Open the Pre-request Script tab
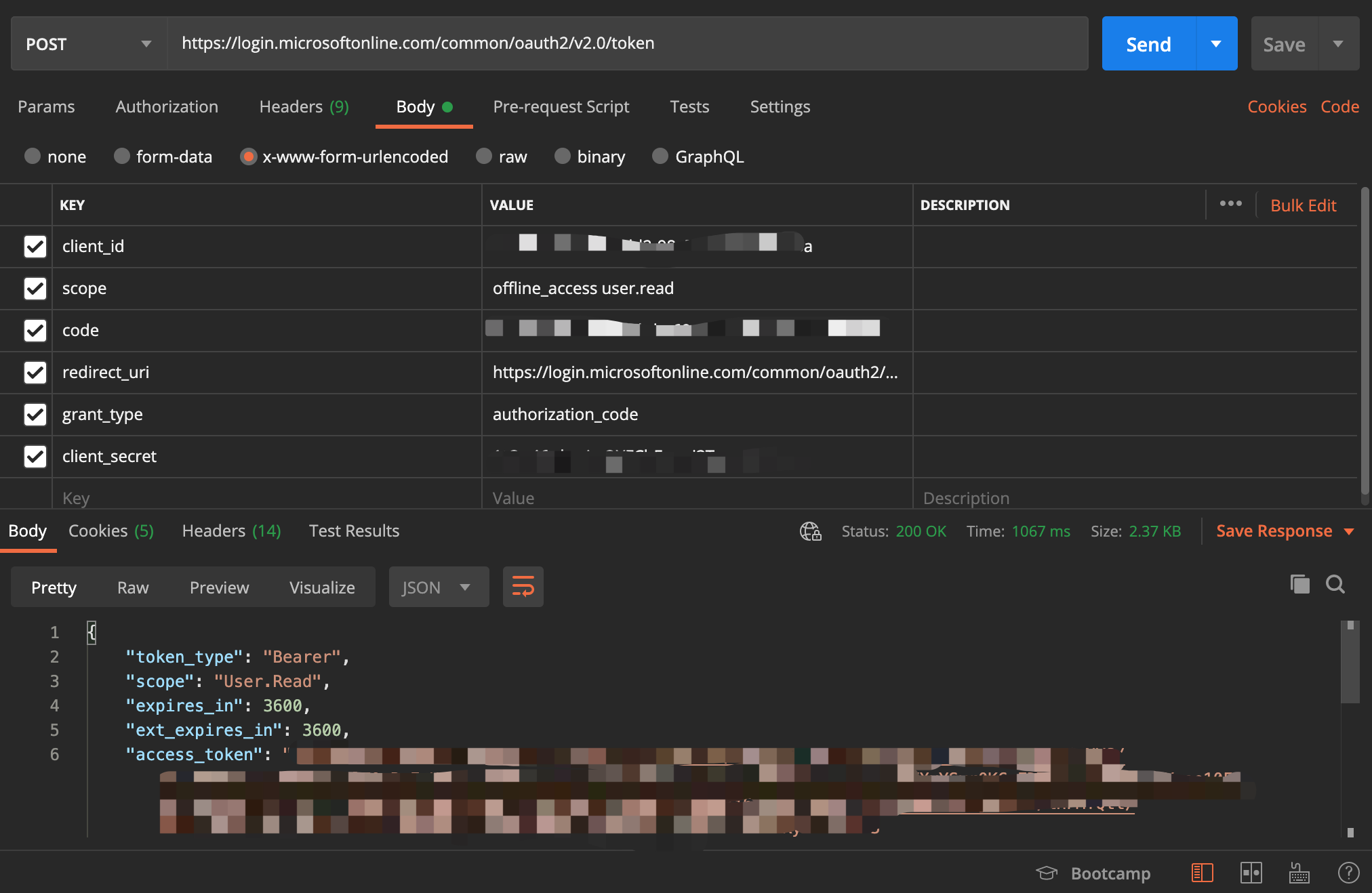 click(x=561, y=106)
